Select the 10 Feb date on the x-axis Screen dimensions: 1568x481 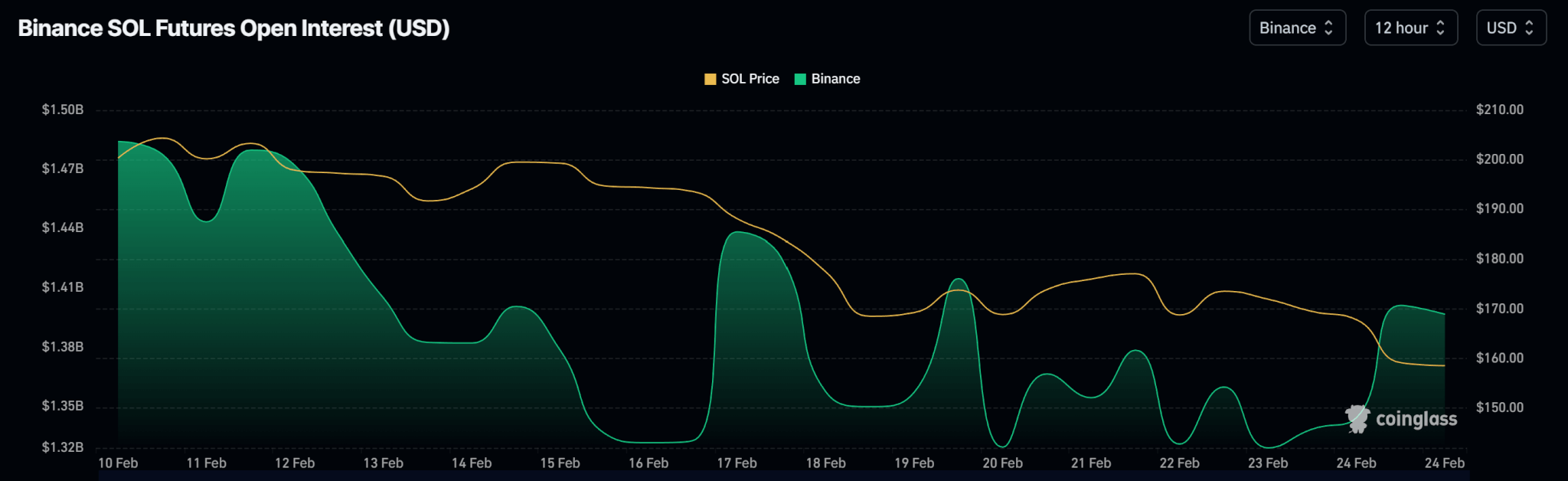point(118,463)
